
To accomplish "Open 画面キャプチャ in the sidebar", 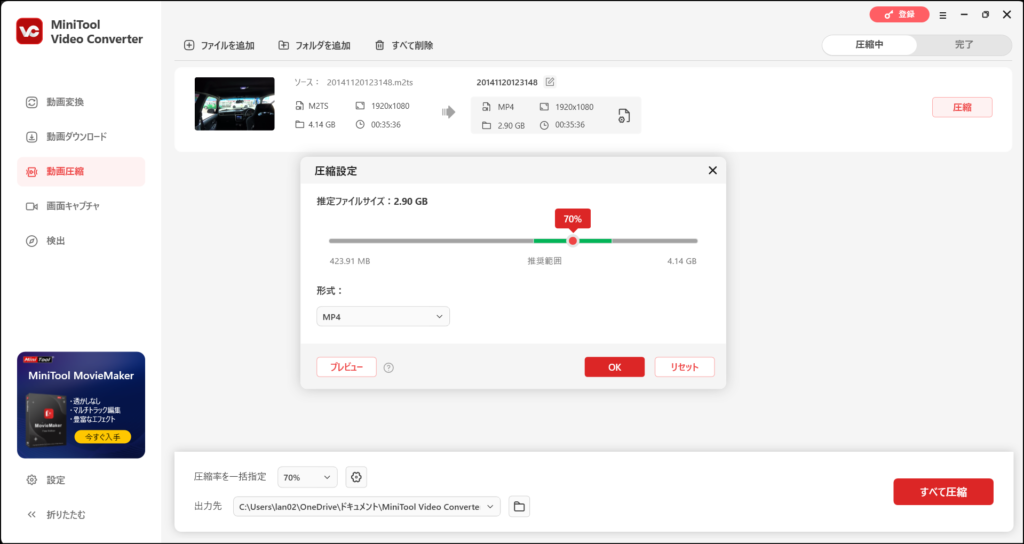I will (81, 206).
